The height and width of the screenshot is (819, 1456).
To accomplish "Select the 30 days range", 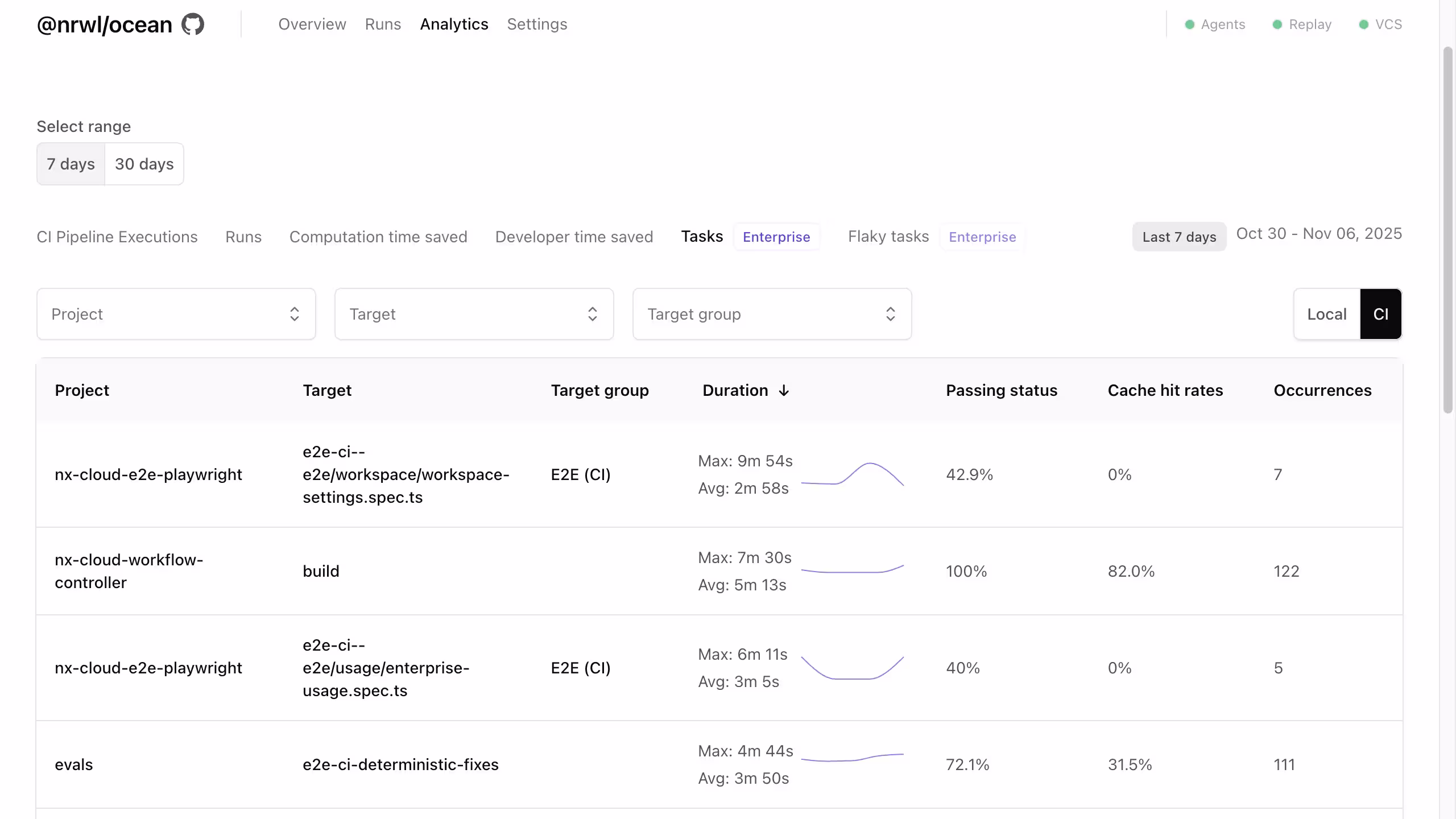I will coord(144,164).
